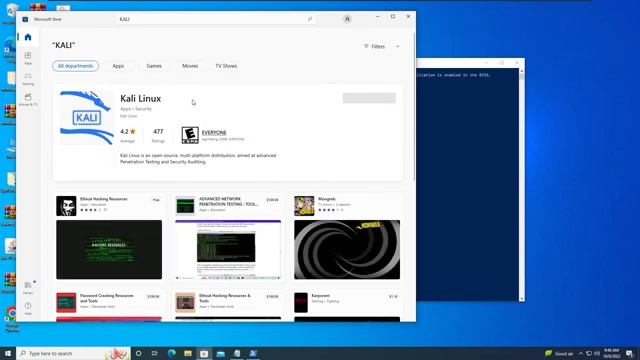640x360 pixels.
Task: Select the TV Shows department tab
Action: (226, 66)
